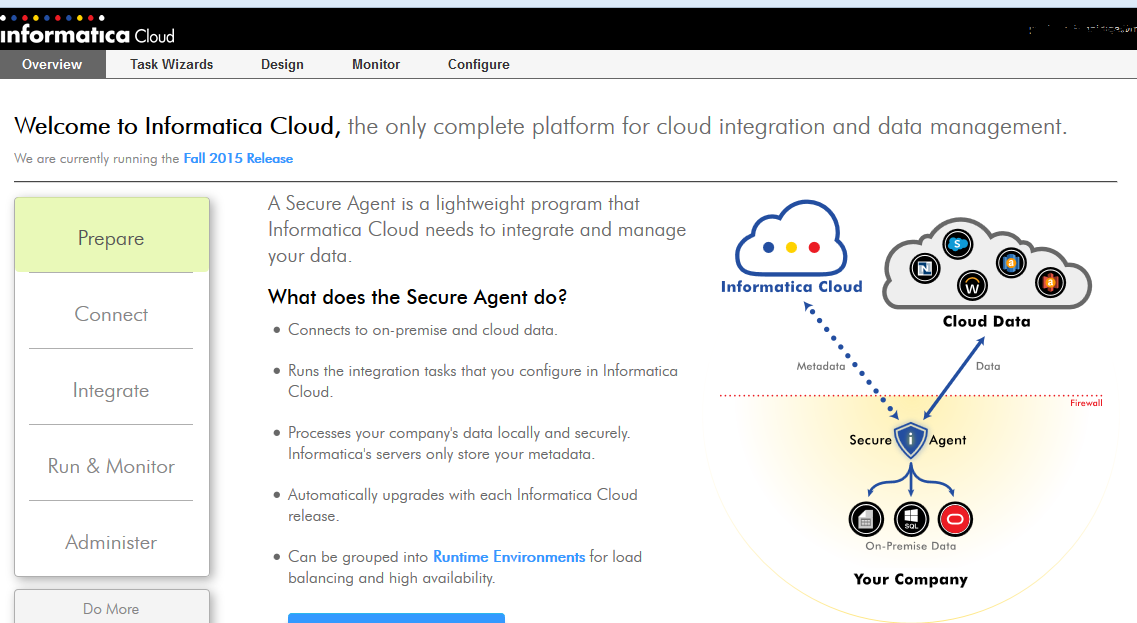Image resolution: width=1137 pixels, height=623 pixels.
Task: Switch to the Configure tab
Action: click(478, 64)
